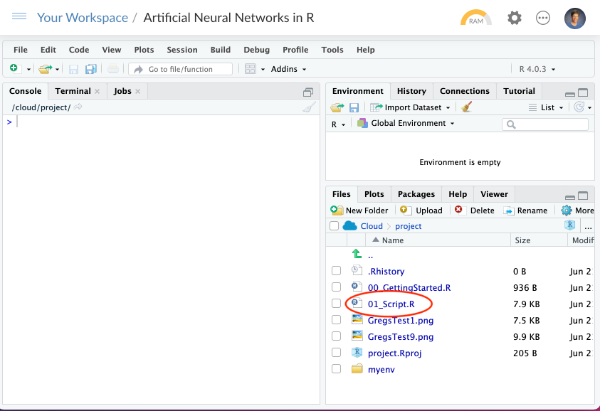Open the 01_Script.R file link
This screenshot has height=411, width=600.
391,304
